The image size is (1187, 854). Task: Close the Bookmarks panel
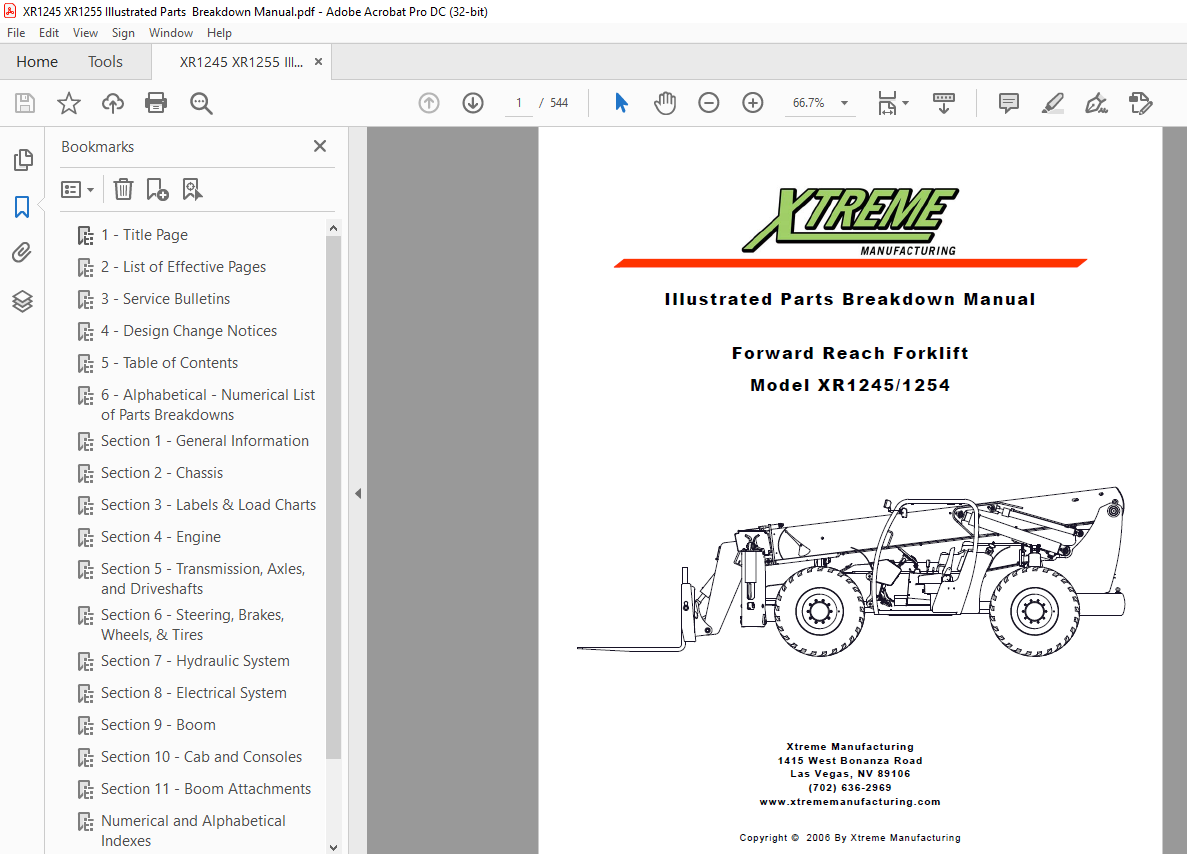pyautogui.click(x=320, y=146)
